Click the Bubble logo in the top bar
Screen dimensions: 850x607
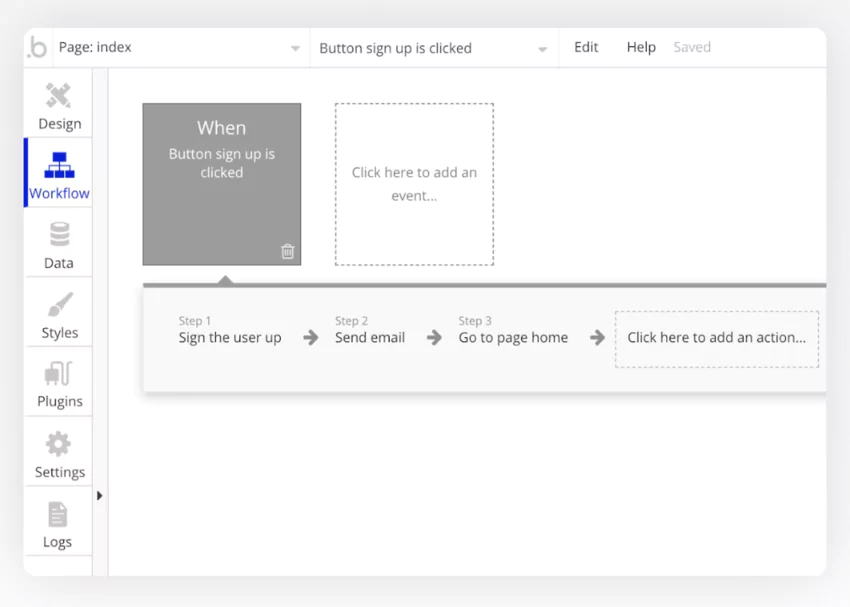coord(36,46)
